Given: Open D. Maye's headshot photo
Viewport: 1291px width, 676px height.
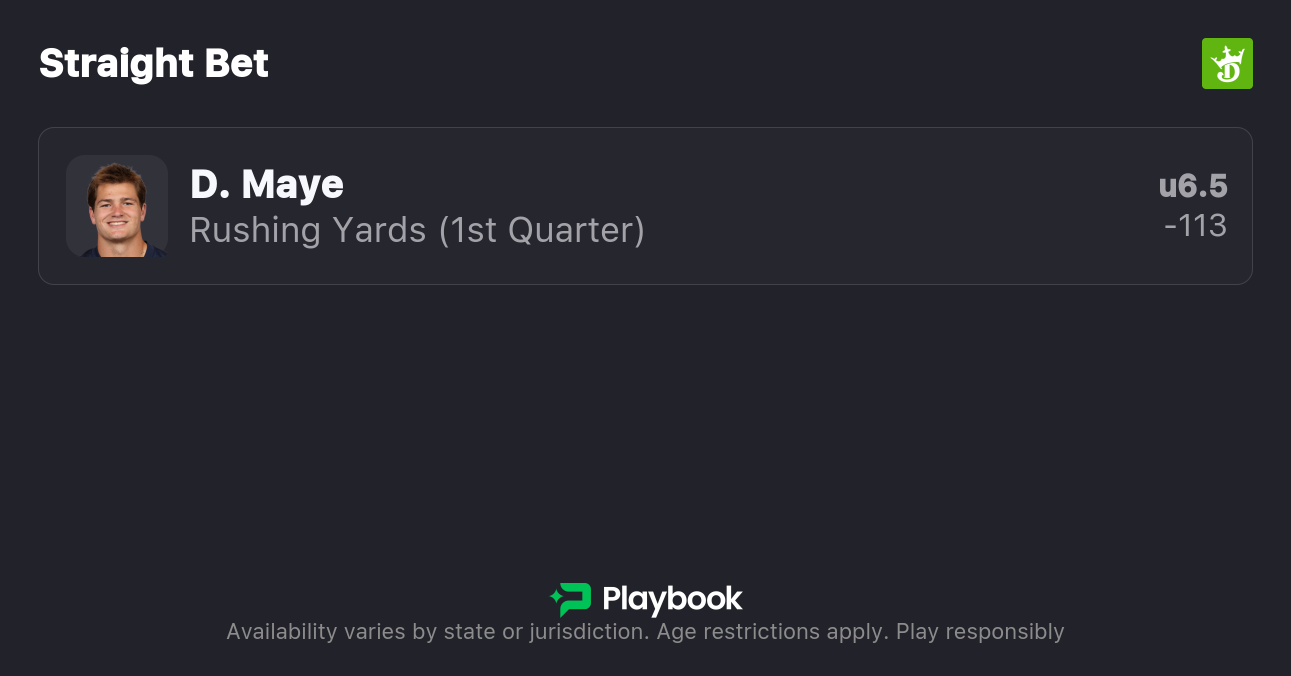Looking at the screenshot, I should pos(117,206).
